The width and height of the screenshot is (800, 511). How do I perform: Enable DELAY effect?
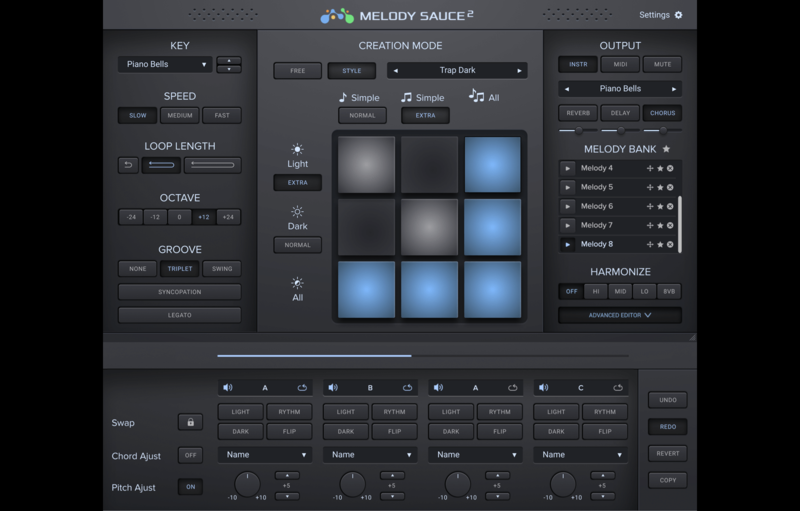[620, 113]
